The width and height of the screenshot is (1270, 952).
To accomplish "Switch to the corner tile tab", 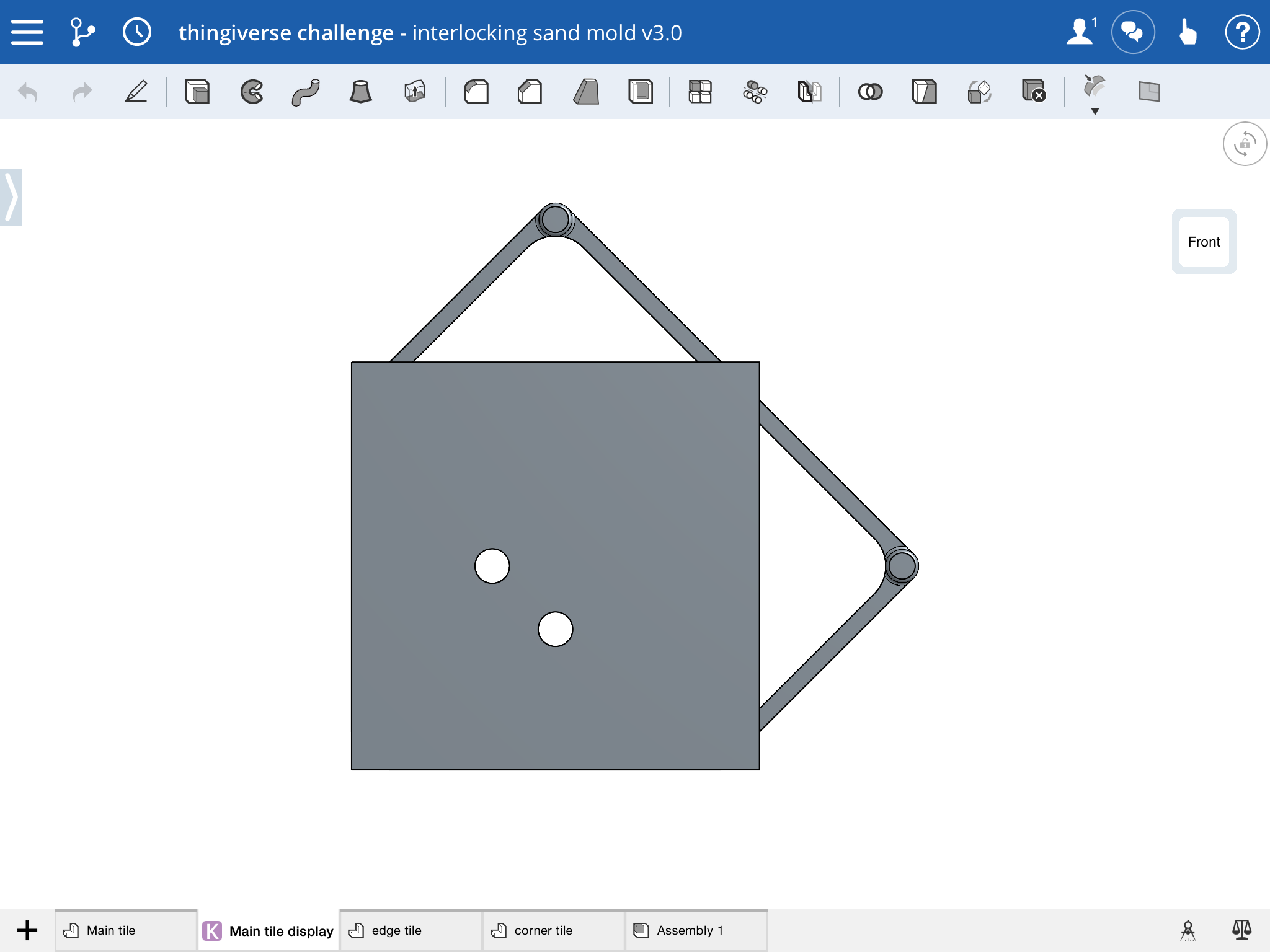I will (x=554, y=930).
